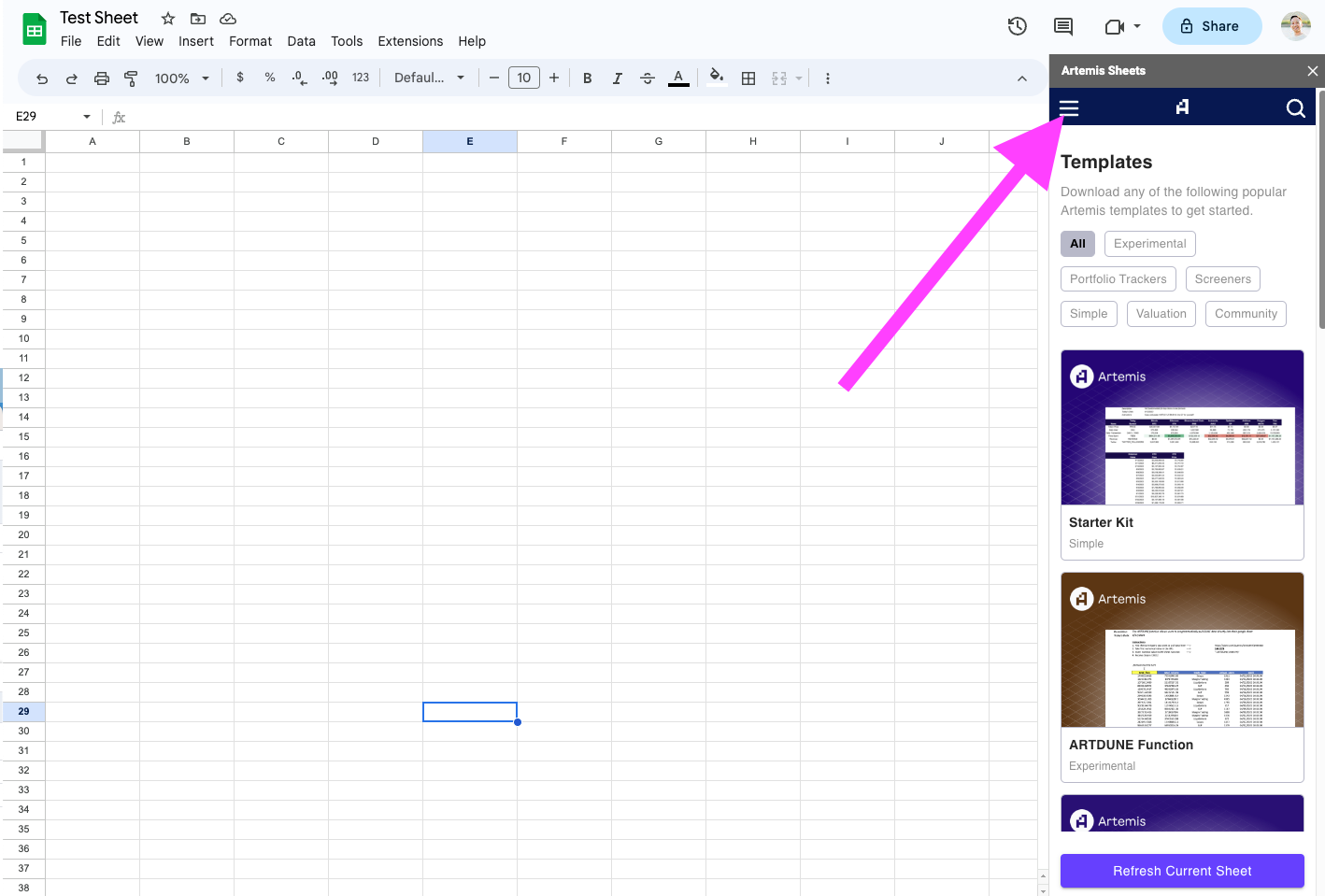This screenshot has height=896, width=1325.
Task: Open the Format menu
Action: point(250,41)
